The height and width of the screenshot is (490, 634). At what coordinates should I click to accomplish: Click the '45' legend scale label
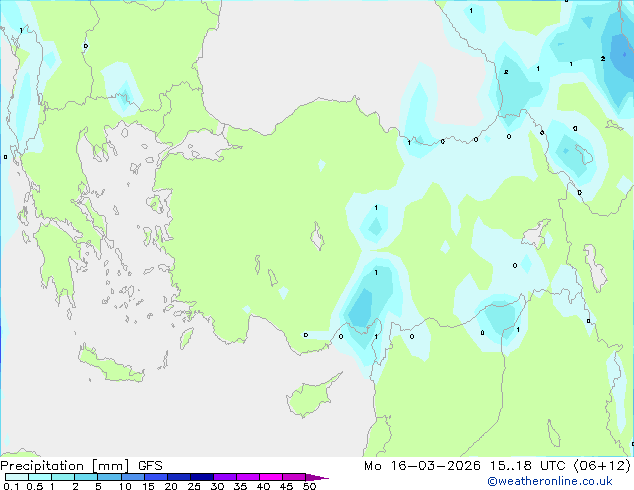286,486
